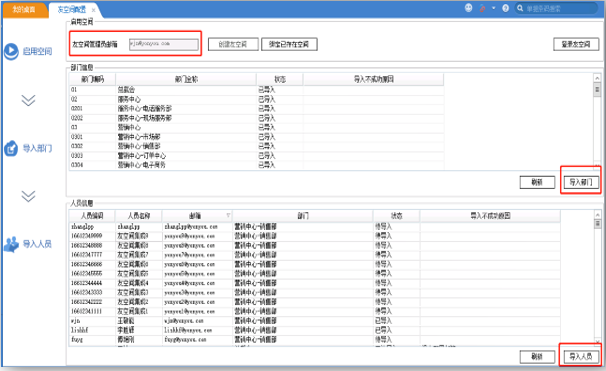Select department row with code 01
606x371 pixels.
point(257,90)
